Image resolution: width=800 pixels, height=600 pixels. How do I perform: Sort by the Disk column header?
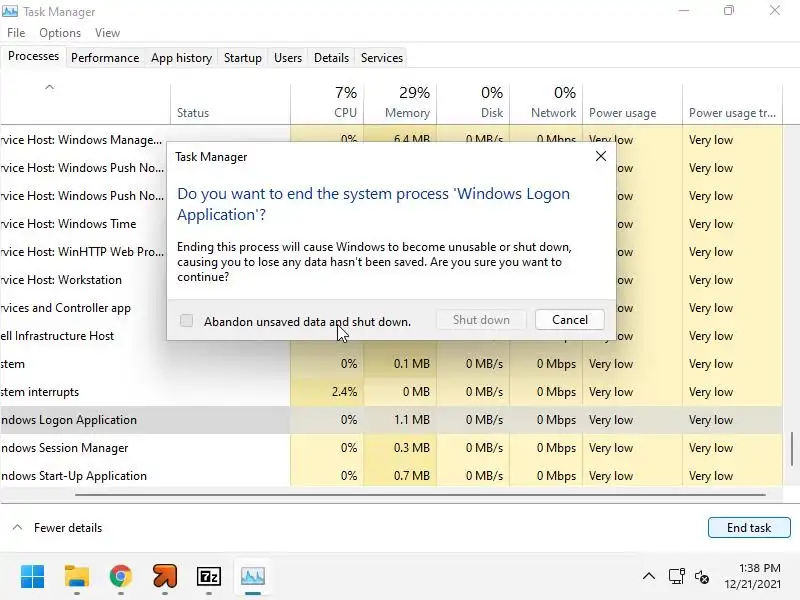473,104
